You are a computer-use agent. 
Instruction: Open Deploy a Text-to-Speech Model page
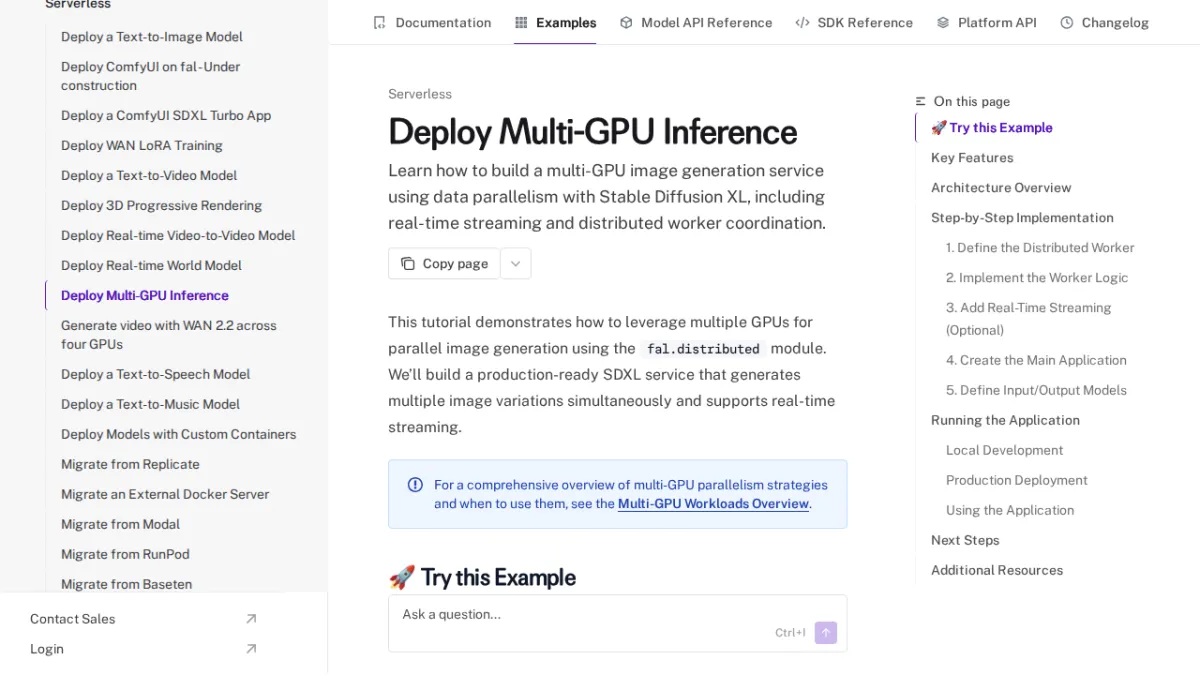pyautogui.click(x=156, y=374)
